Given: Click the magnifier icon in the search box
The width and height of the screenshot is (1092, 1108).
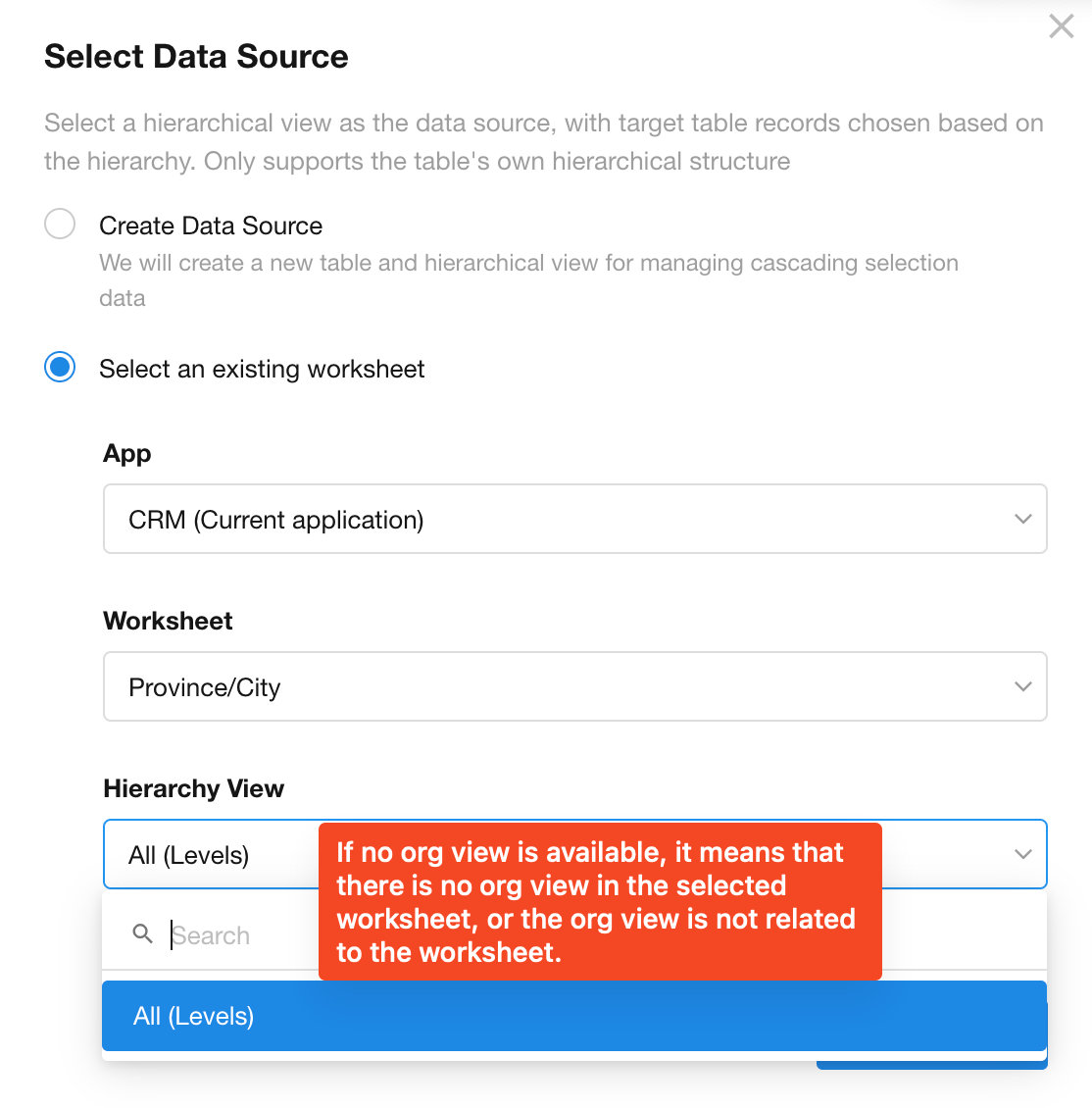Looking at the screenshot, I should [143, 934].
